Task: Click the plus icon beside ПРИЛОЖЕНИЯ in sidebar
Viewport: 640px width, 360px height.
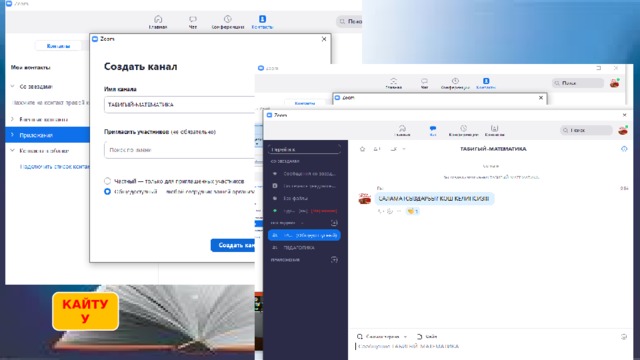Action: click(x=334, y=260)
